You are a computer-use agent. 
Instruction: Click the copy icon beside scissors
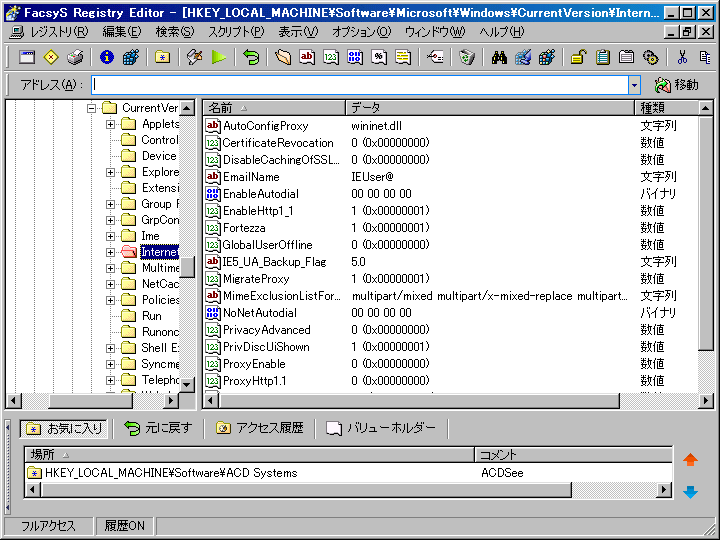(x=705, y=57)
